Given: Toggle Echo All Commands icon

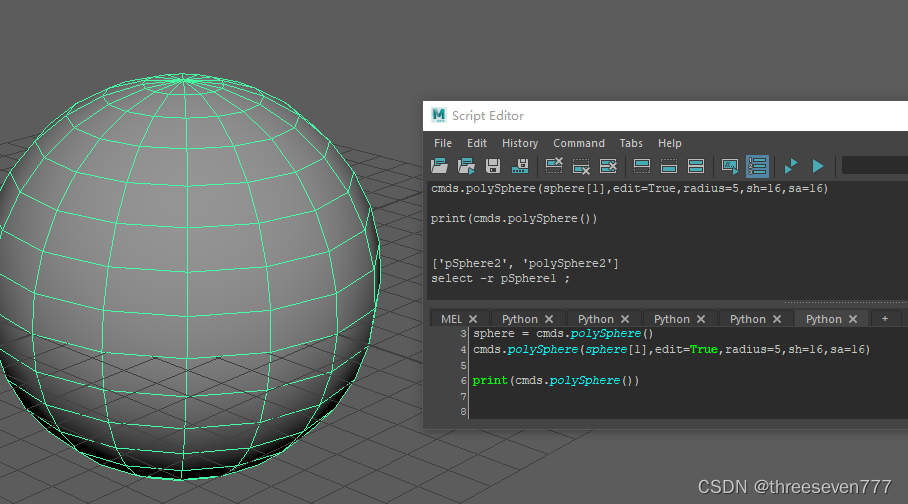Looking at the screenshot, I should 730,166.
